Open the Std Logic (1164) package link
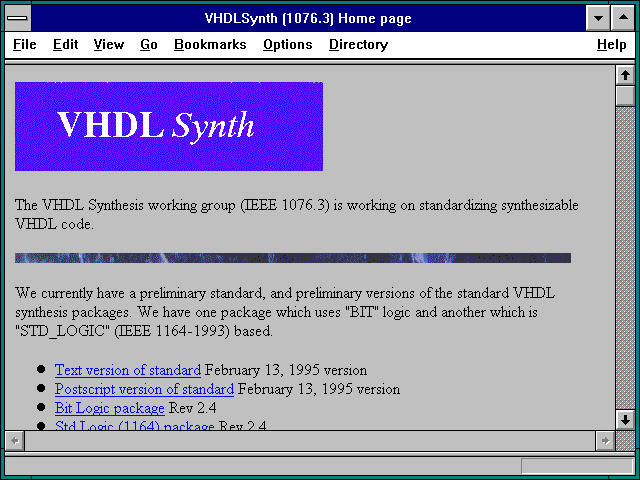 click(x=135, y=426)
